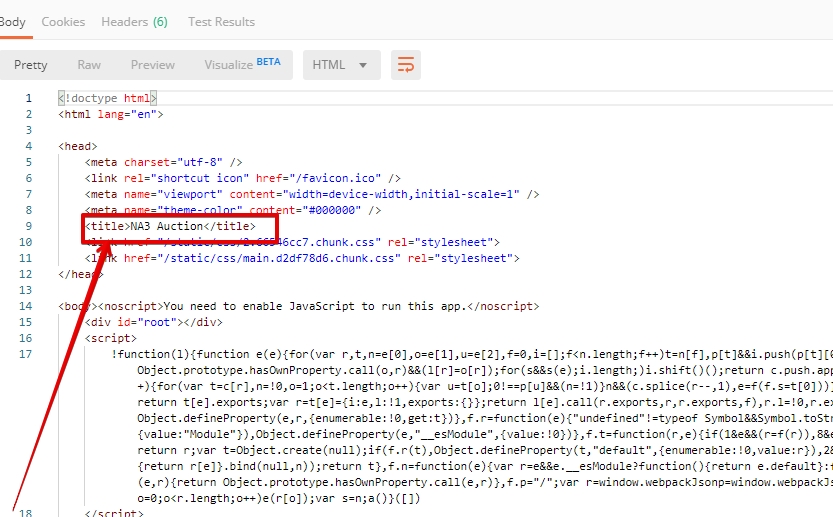Click the doctype html line

coord(108,98)
